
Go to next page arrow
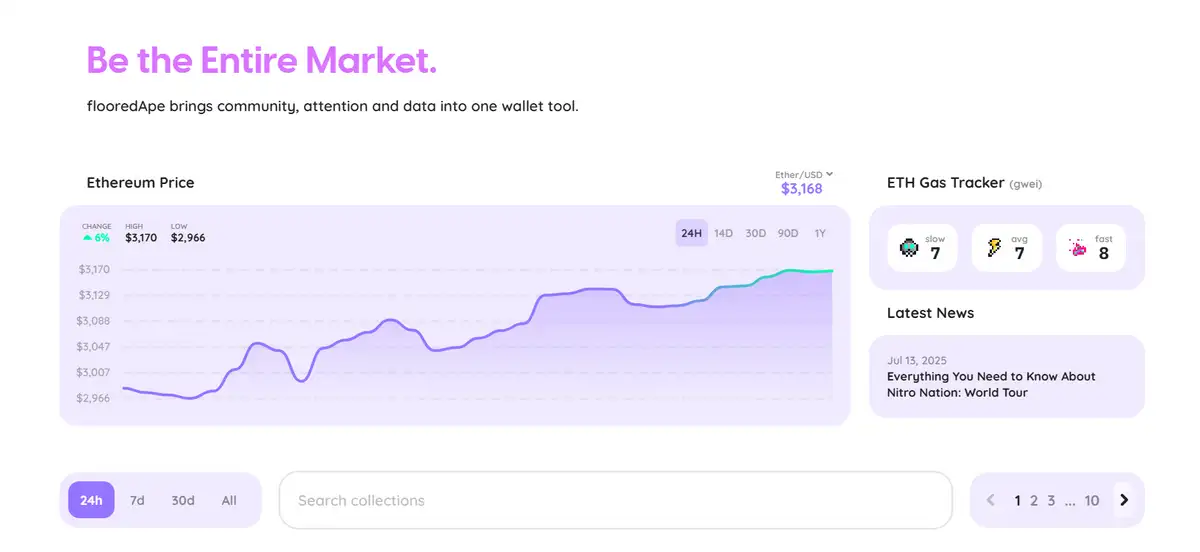[1124, 500]
